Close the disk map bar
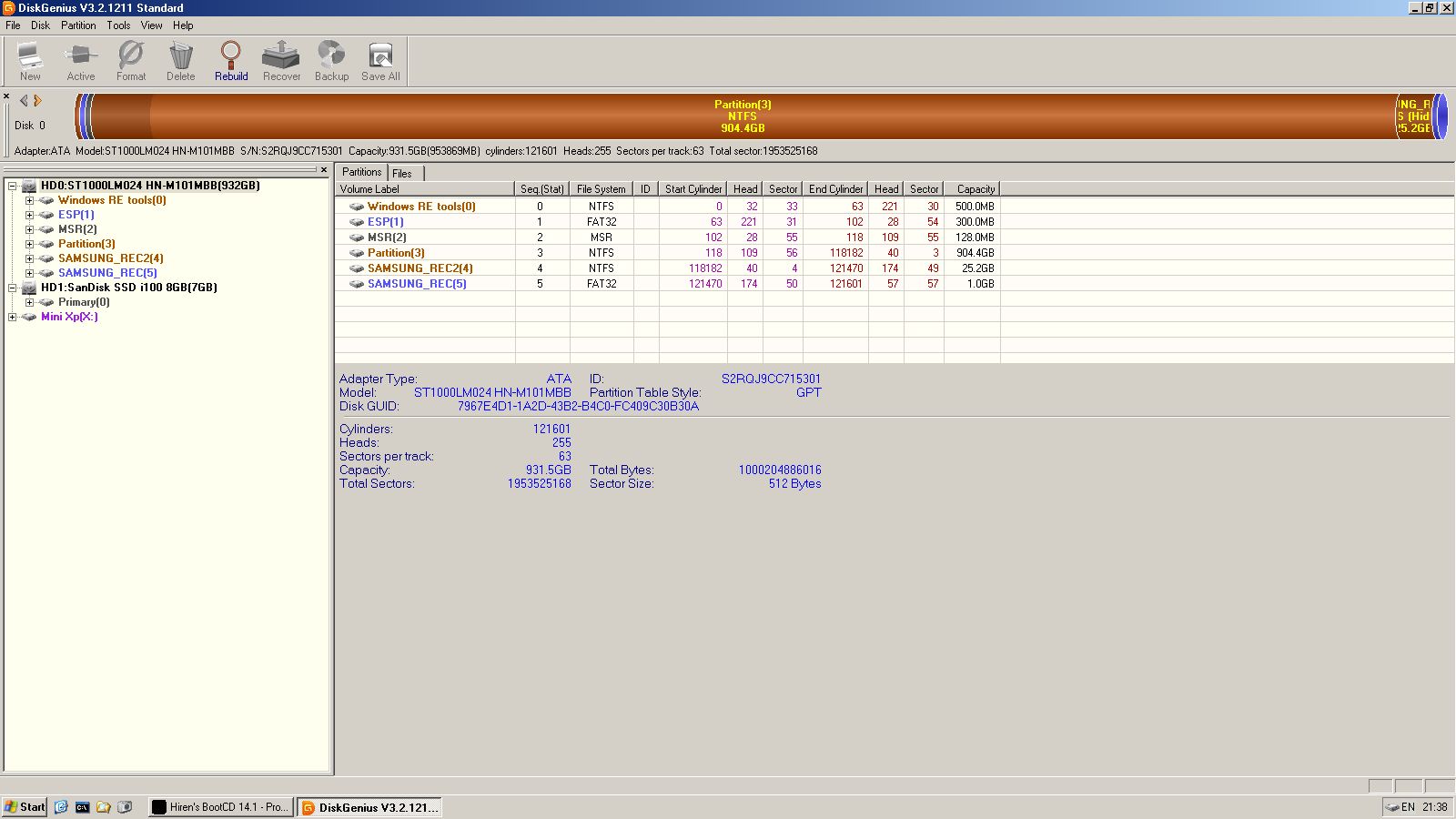This screenshot has height=819, width=1456. (x=6, y=96)
